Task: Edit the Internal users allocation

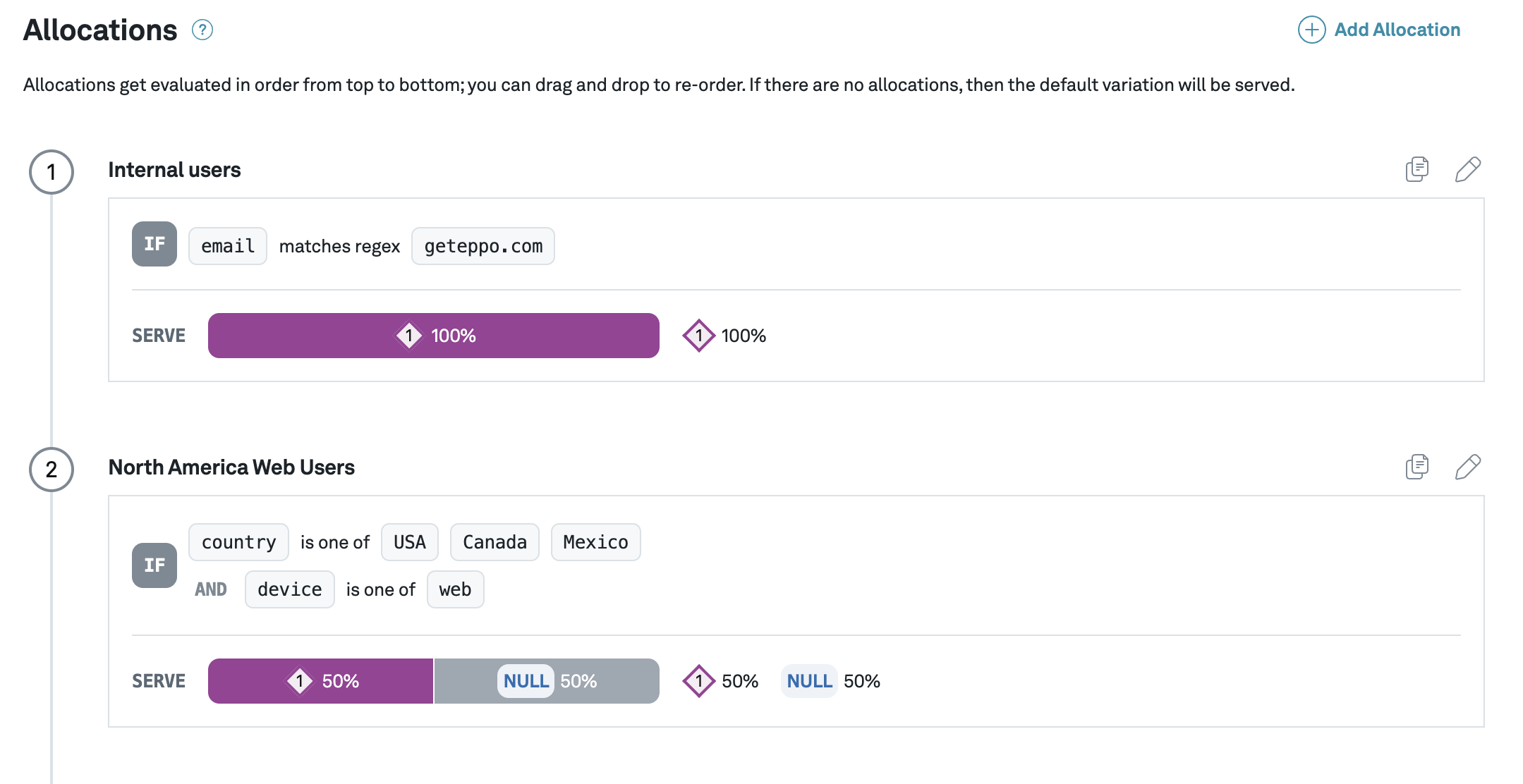Action: 1468,169
